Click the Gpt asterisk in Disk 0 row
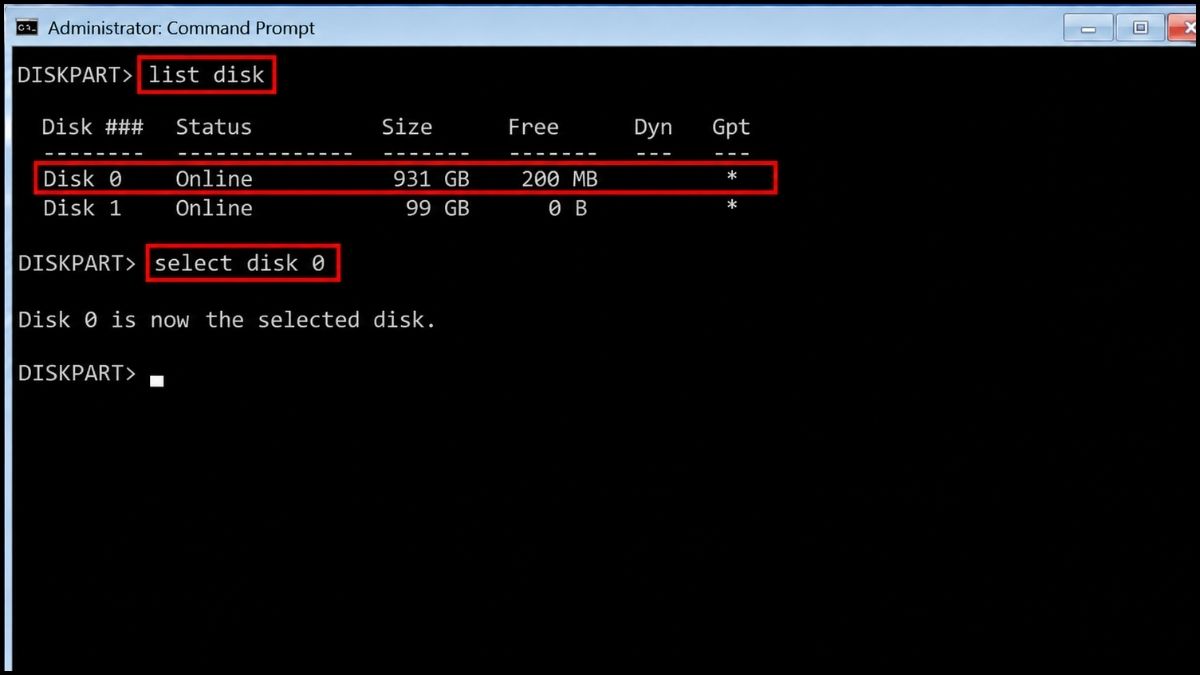Screen dimensions: 1200x675 tap(732, 178)
